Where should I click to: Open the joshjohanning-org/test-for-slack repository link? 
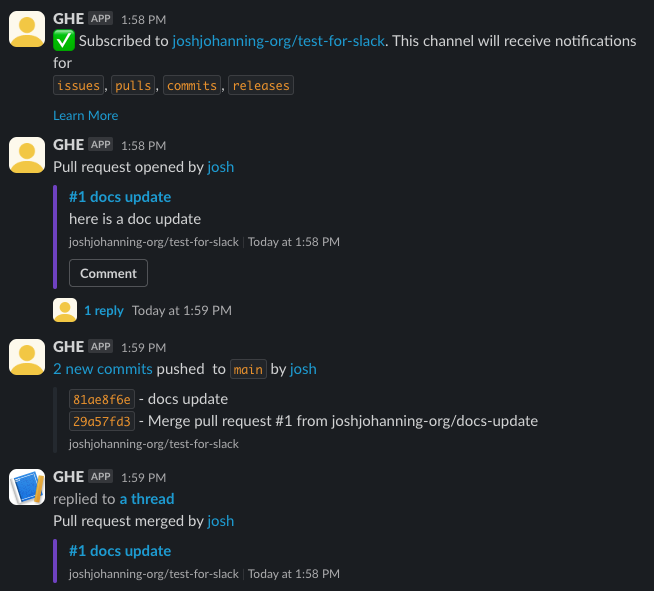click(279, 41)
